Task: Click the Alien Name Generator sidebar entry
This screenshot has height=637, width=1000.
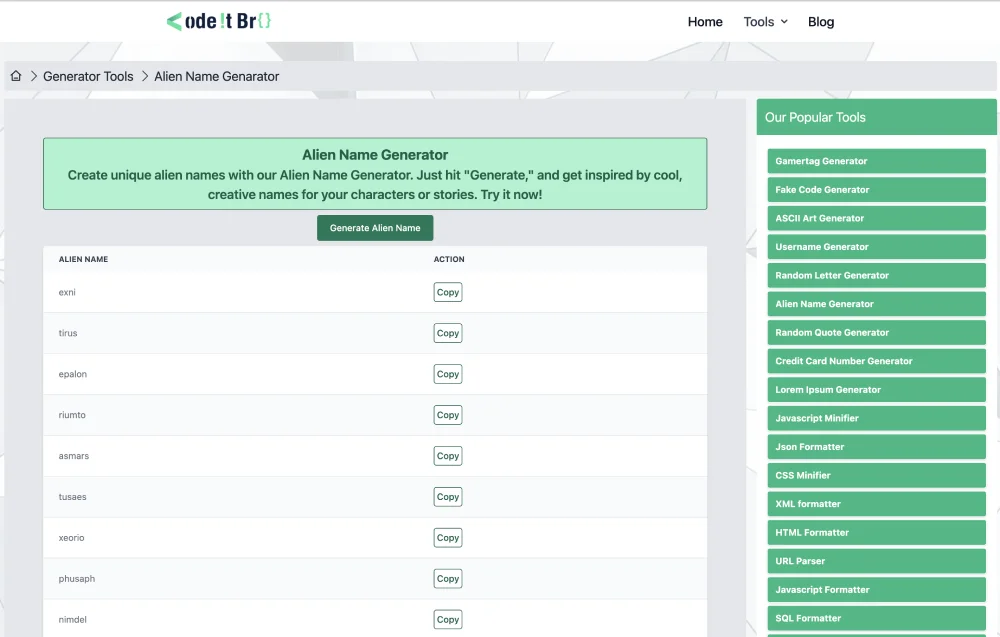Action: pos(876,304)
